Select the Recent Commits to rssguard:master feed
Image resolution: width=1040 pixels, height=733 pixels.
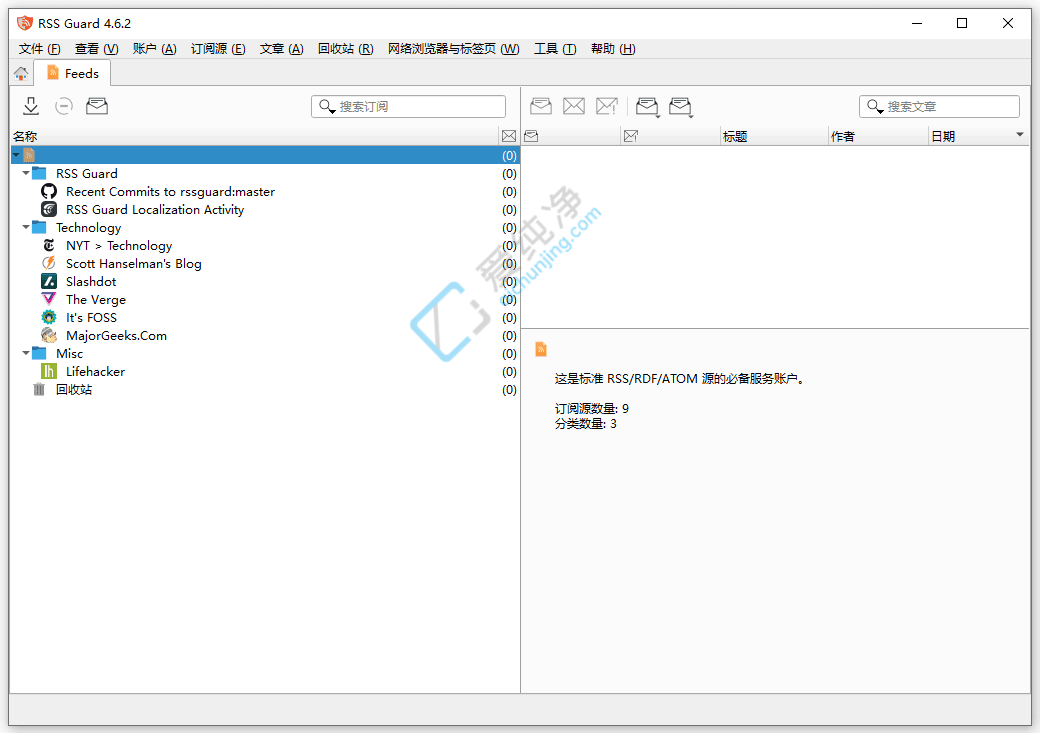tap(170, 192)
